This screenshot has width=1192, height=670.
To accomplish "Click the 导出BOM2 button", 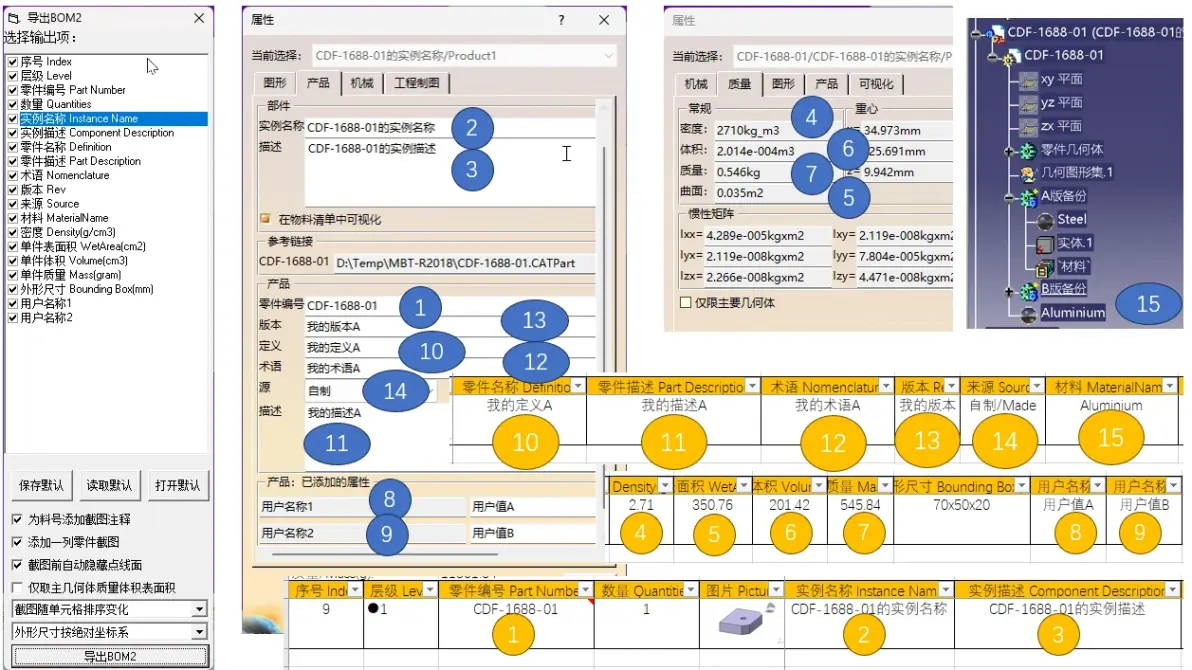I will click(x=110, y=656).
